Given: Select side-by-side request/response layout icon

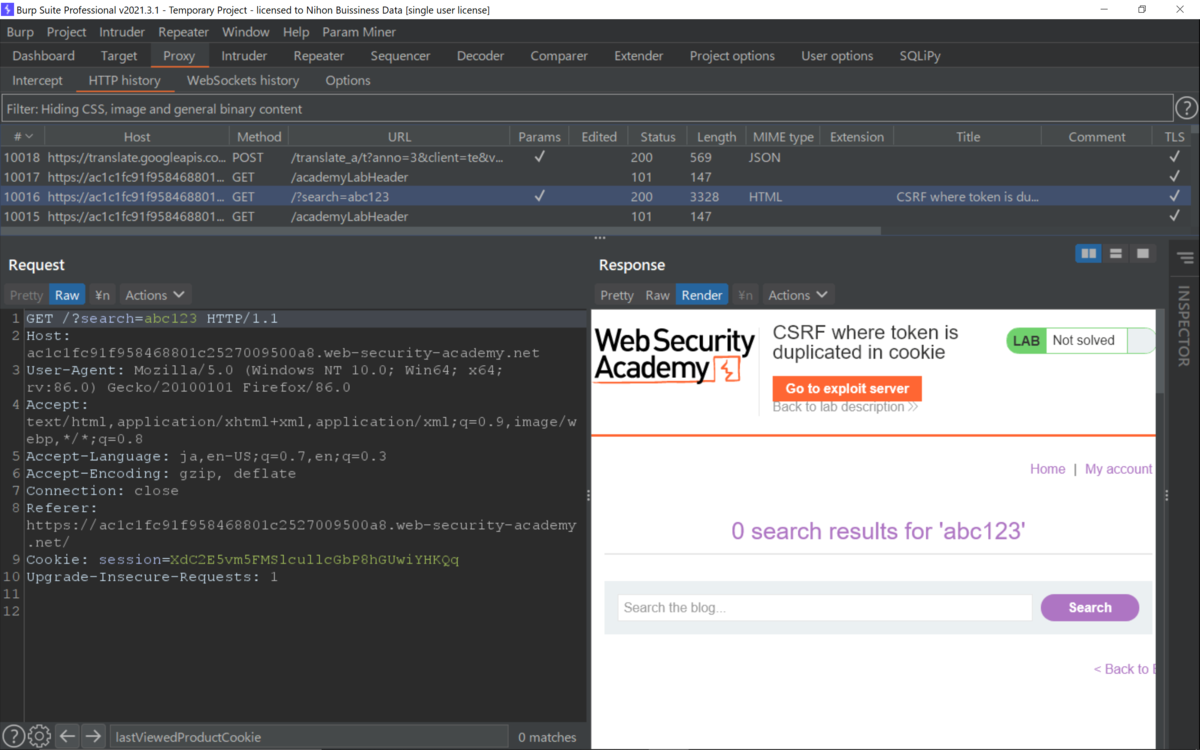Looking at the screenshot, I should pyautogui.click(x=1088, y=254).
